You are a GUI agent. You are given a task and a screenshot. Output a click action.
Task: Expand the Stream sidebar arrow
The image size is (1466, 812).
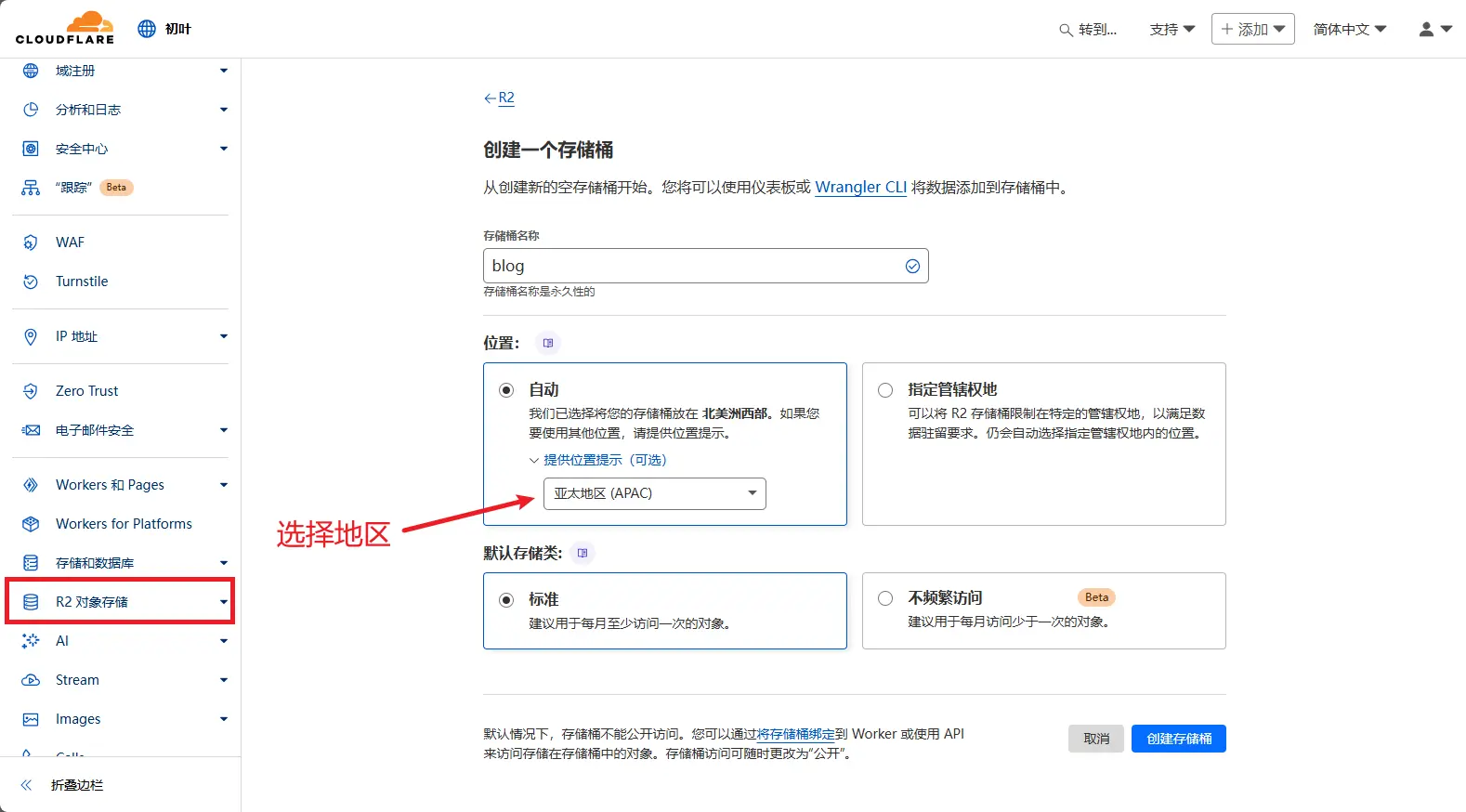pos(224,680)
